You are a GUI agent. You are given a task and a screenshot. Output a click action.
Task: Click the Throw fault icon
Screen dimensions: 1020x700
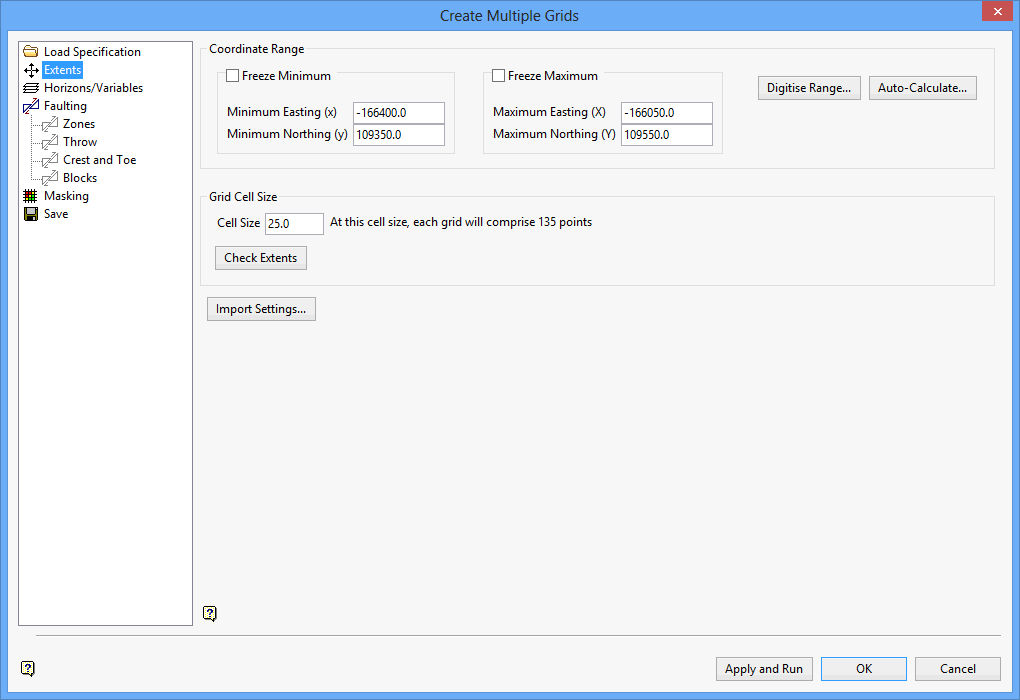pos(50,142)
